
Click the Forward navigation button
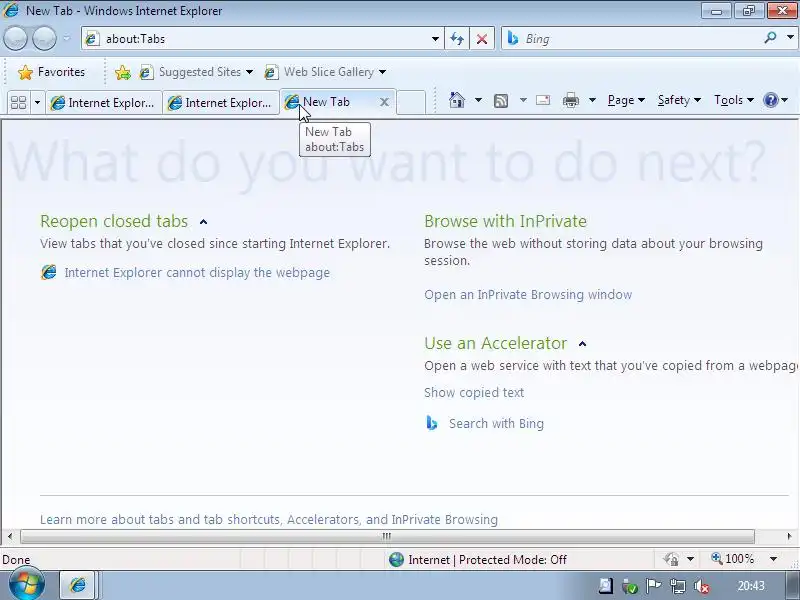(44, 38)
